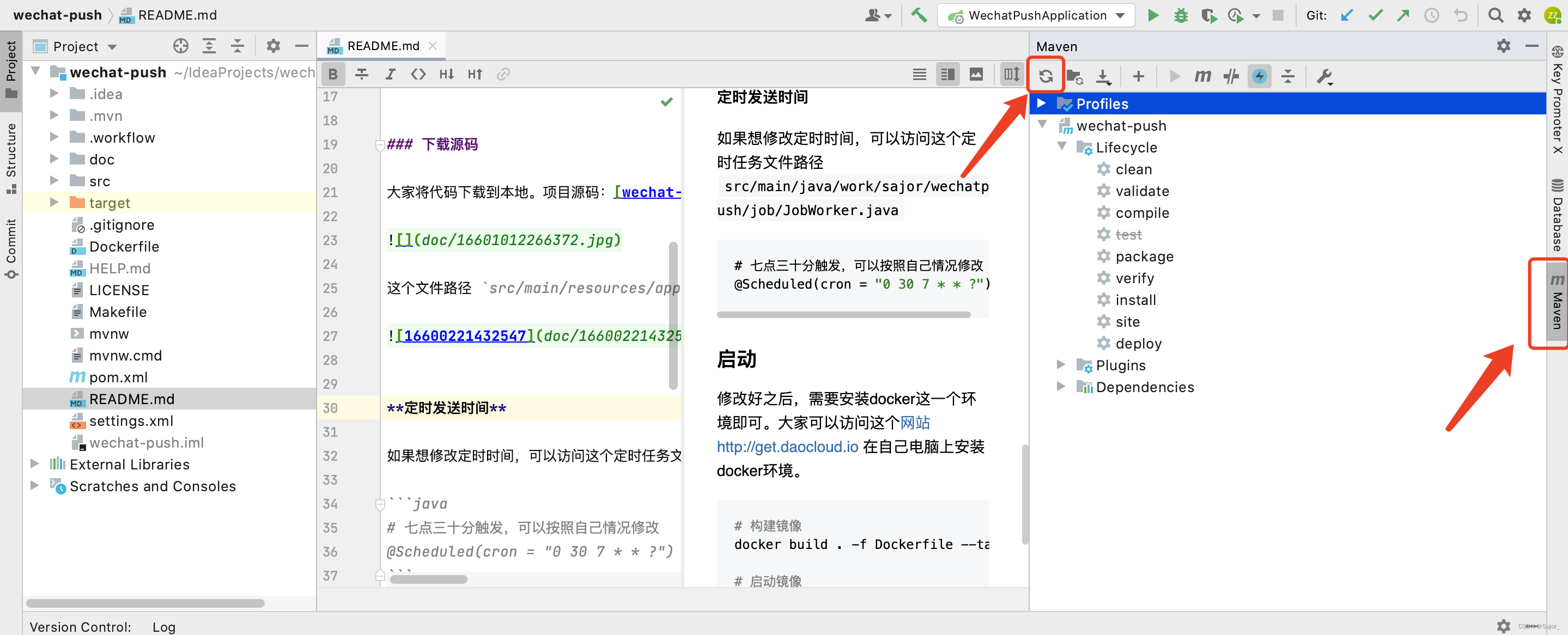Select pom.xml in the project tree

coord(118,377)
